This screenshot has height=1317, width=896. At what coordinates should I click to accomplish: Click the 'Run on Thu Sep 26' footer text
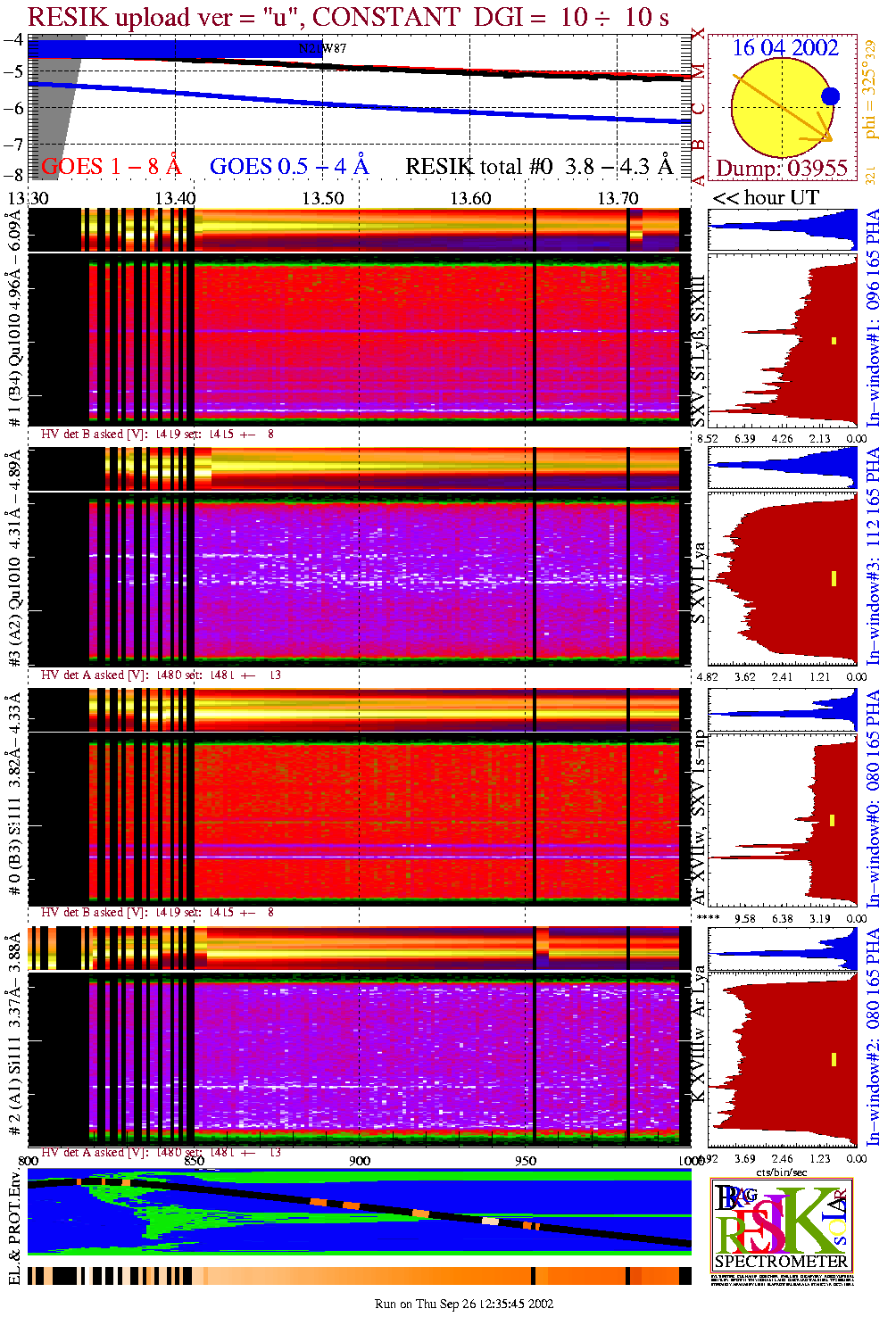tap(464, 1304)
